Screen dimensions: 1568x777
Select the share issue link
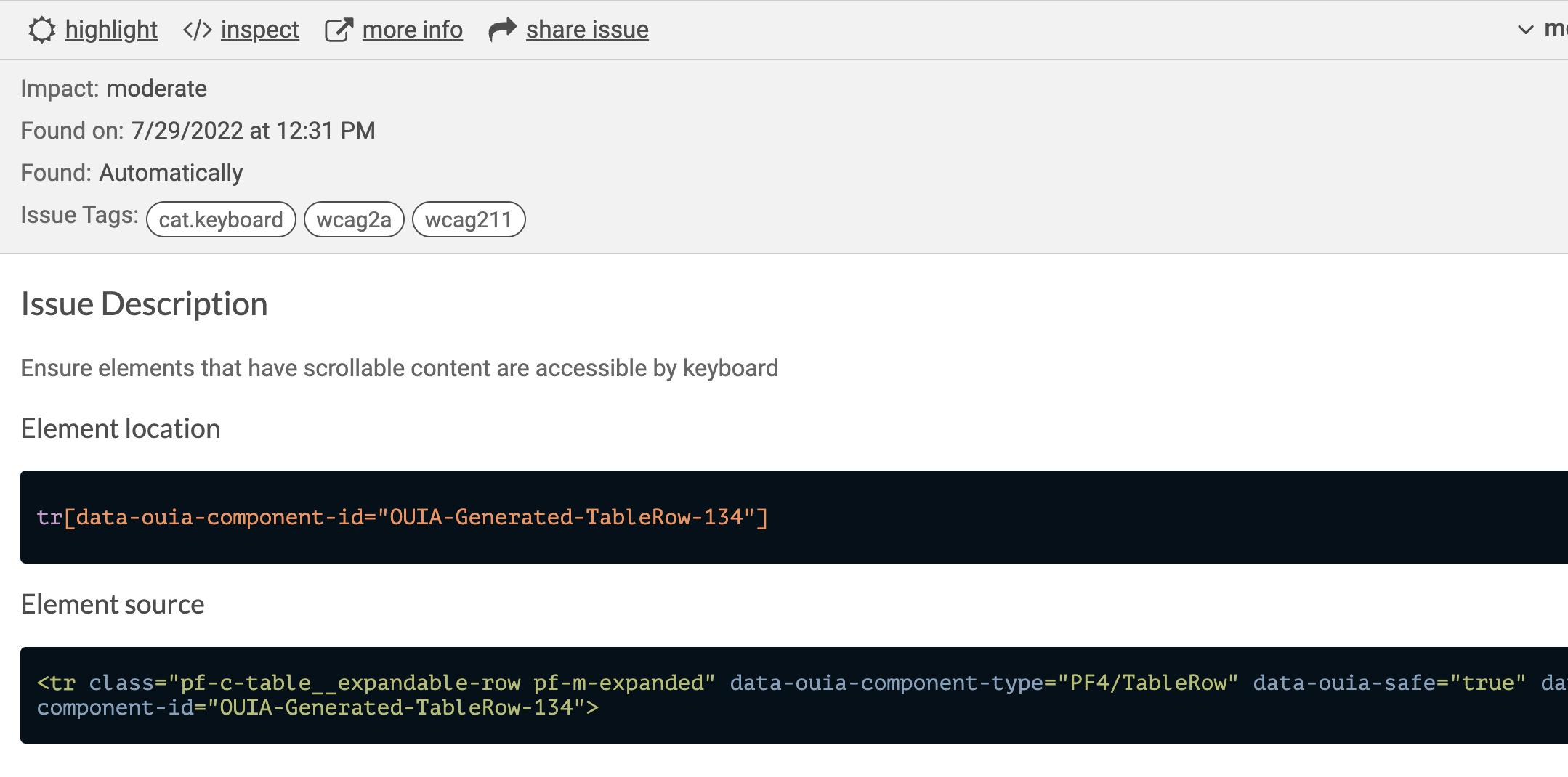[587, 30]
